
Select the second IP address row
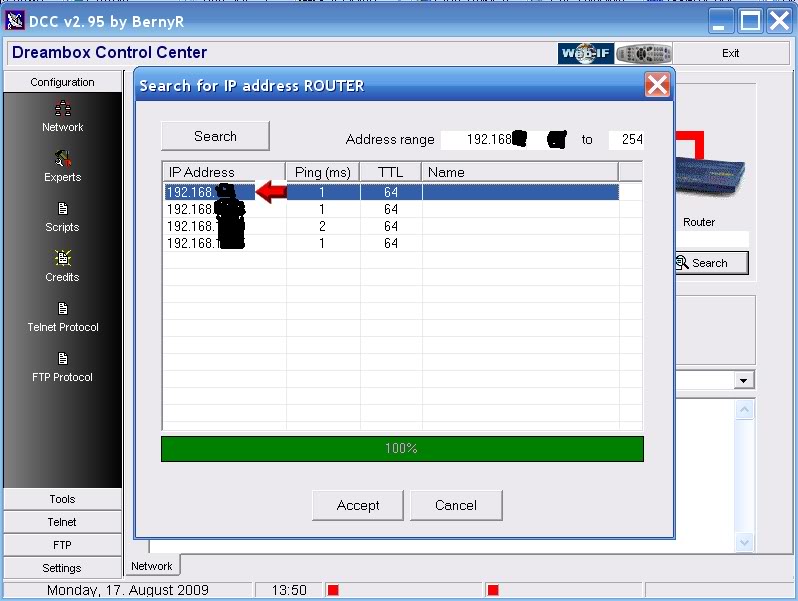click(x=391, y=209)
